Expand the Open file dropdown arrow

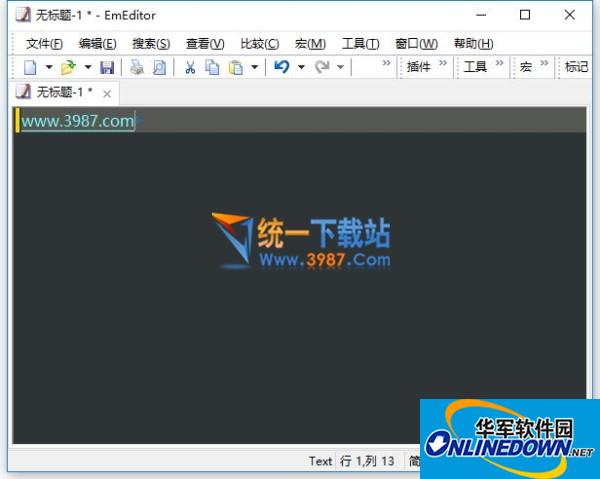pos(88,67)
